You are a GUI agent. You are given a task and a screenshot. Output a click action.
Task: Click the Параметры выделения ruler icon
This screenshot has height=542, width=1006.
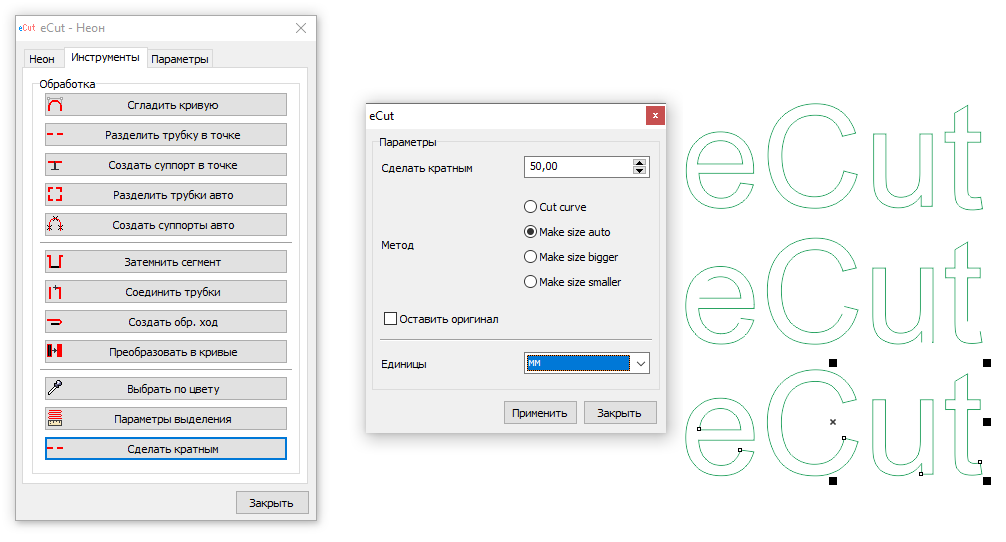coord(55,418)
